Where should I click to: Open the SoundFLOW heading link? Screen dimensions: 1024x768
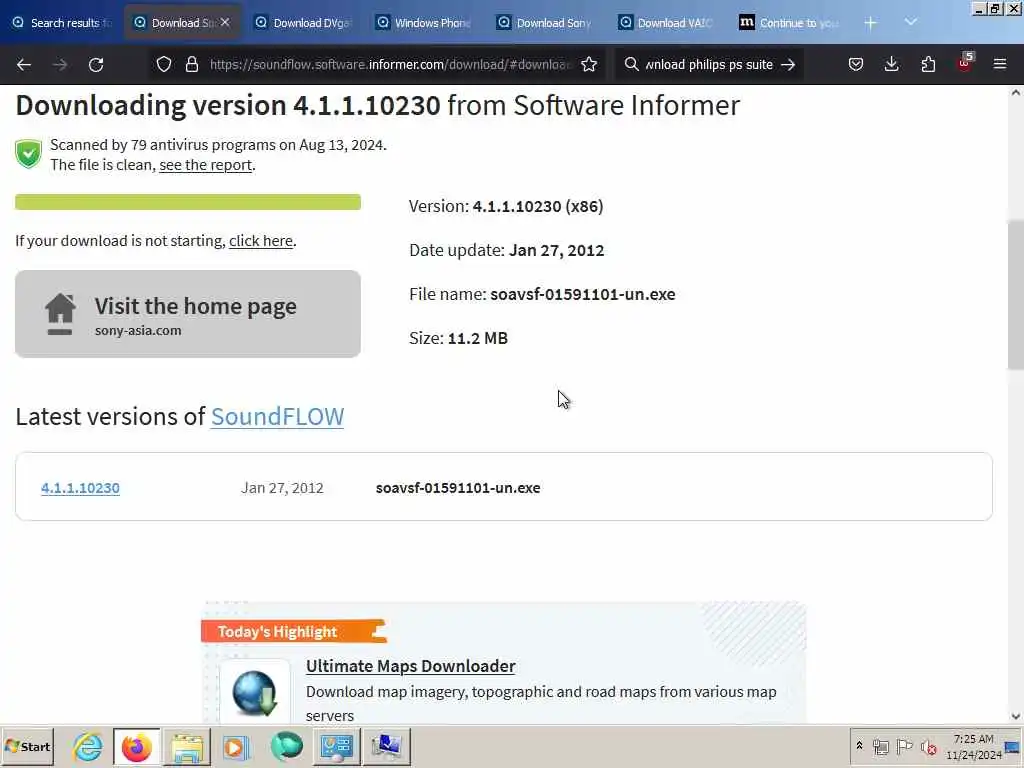coord(278,417)
